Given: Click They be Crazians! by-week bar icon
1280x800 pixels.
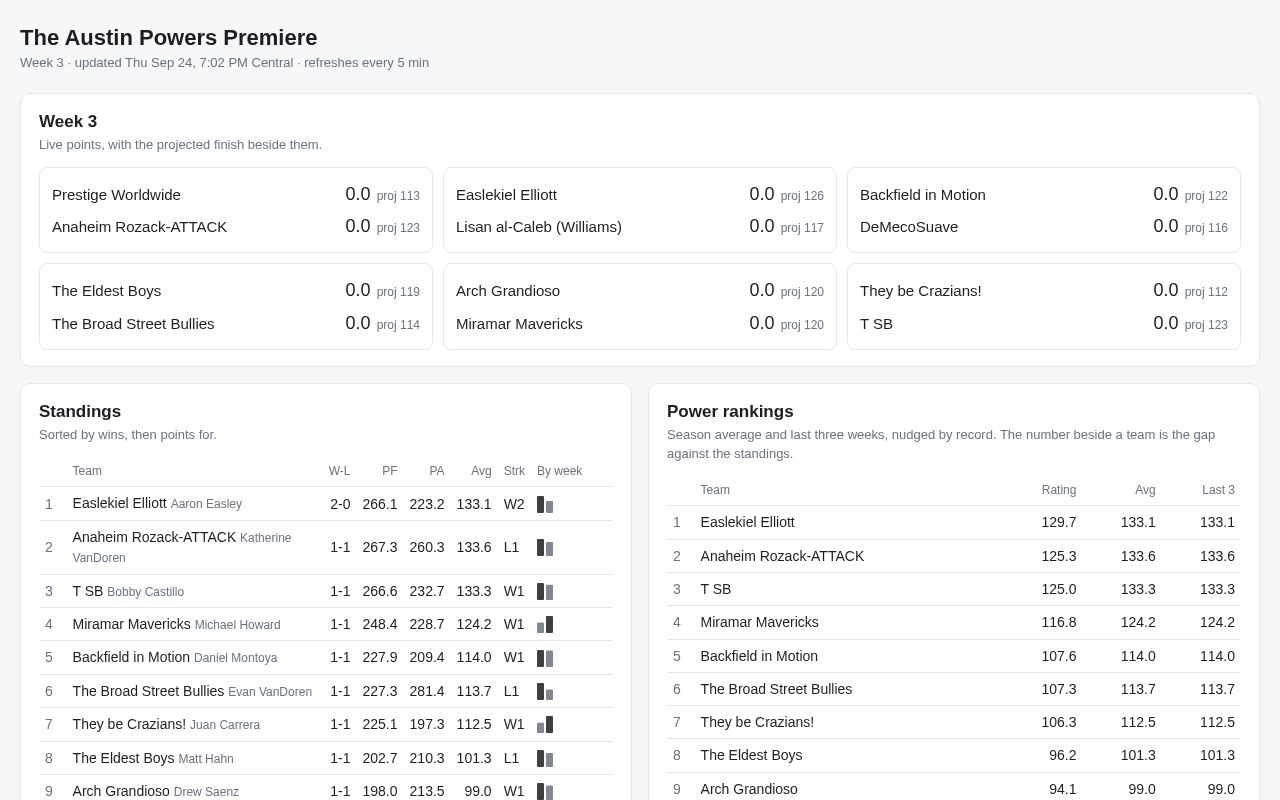Looking at the screenshot, I should click(545, 724).
